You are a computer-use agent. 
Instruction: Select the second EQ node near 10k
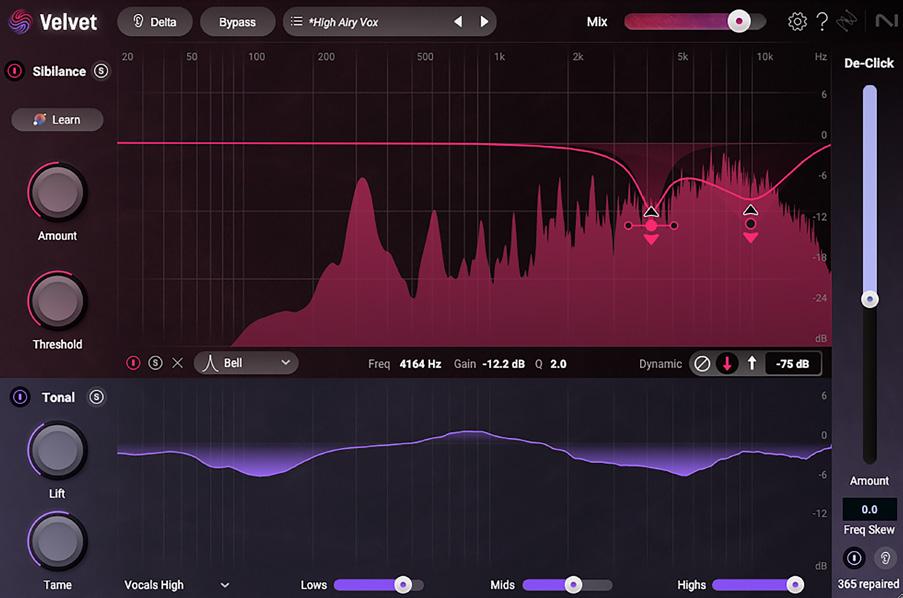pyautogui.click(x=750, y=224)
